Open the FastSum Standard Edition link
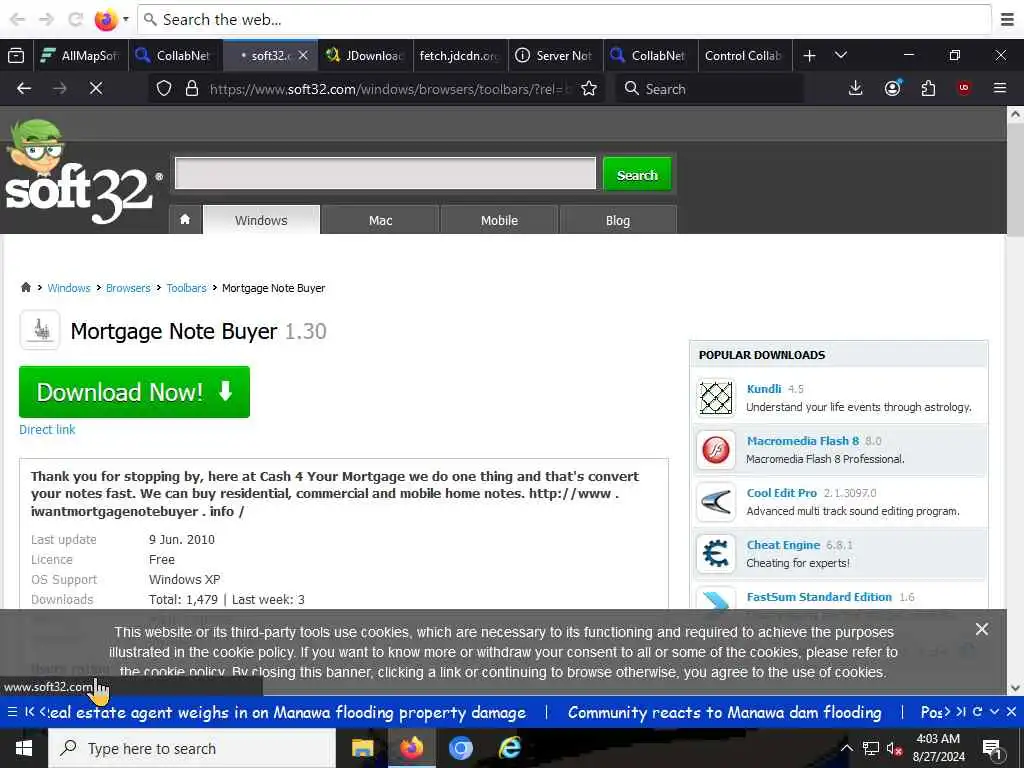The height and width of the screenshot is (768, 1024). (819, 597)
